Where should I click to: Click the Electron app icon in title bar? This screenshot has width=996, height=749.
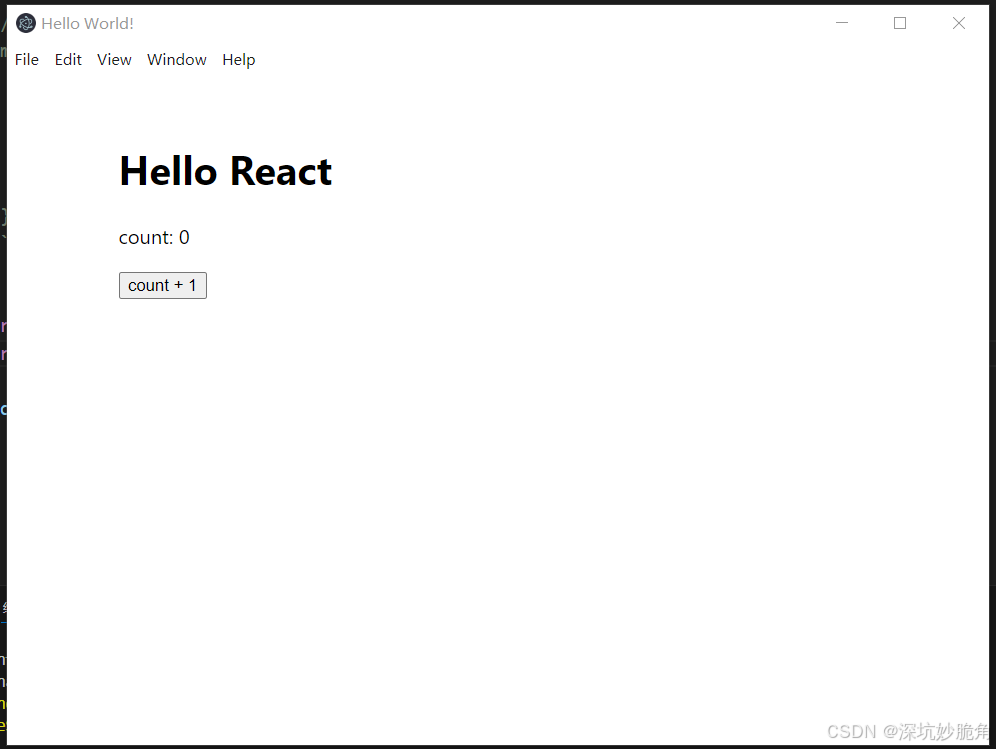coord(25,24)
